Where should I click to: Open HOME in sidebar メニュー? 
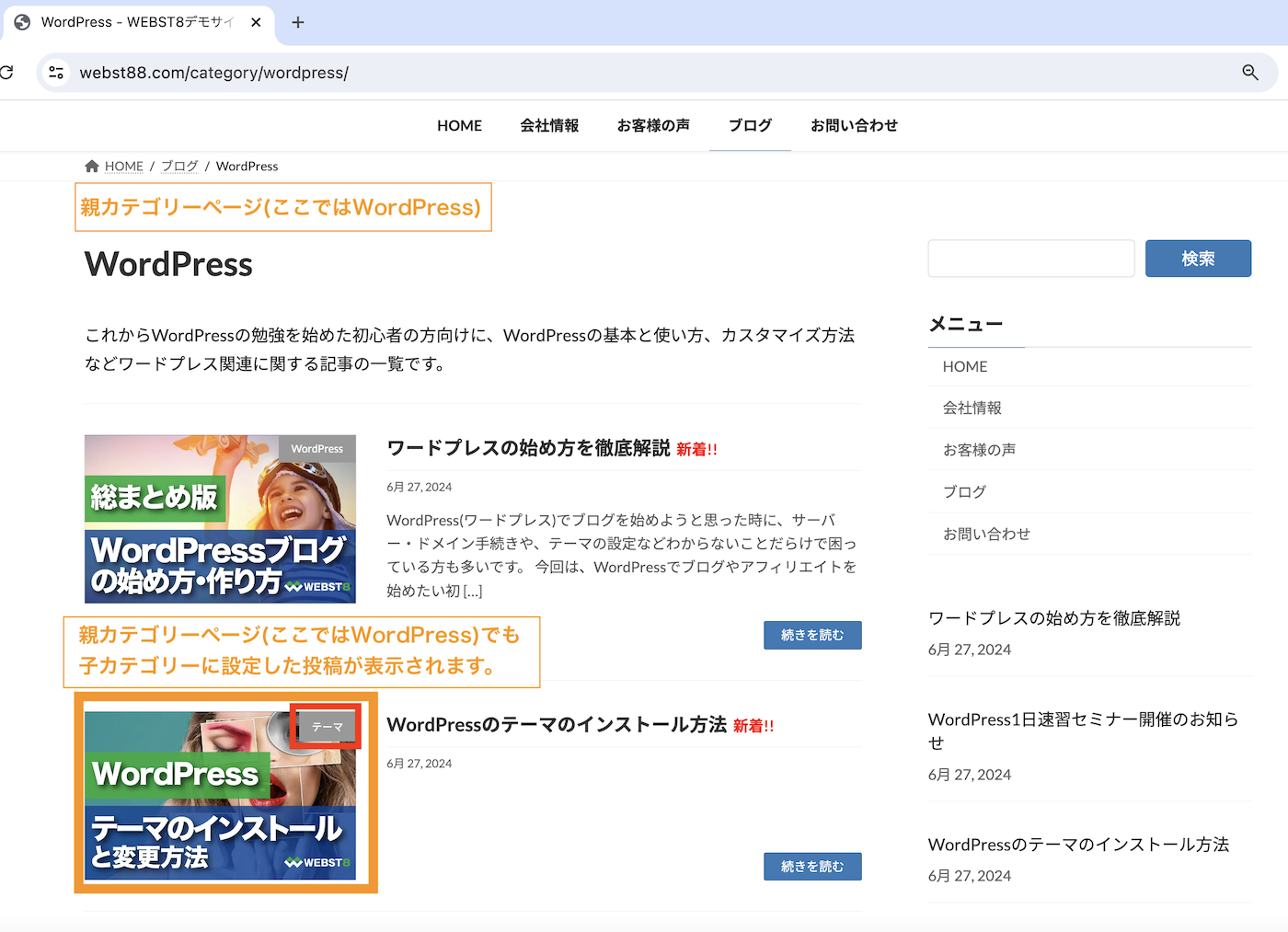tap(1089, 366)
